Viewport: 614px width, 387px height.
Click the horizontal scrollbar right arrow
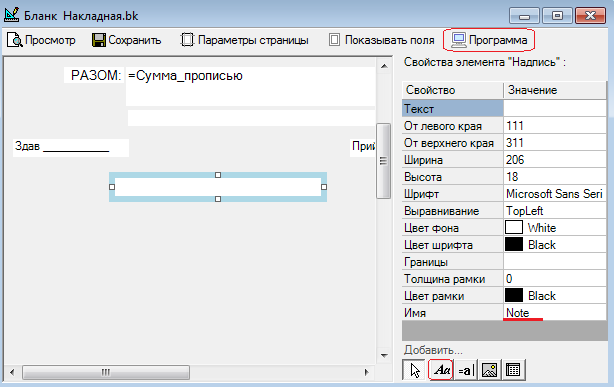(367, 372)
